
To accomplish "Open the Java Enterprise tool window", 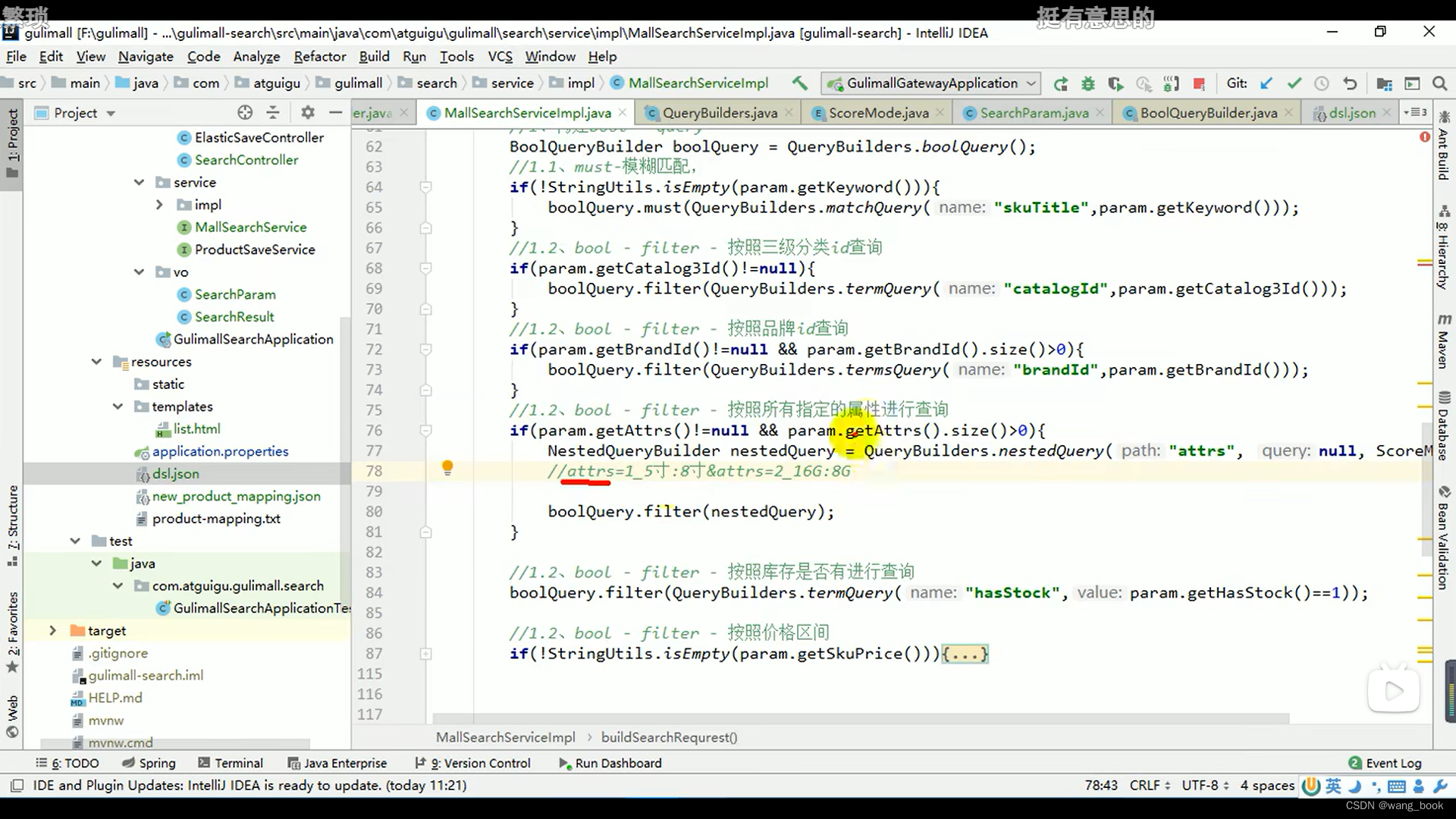I will pos(337,763).
